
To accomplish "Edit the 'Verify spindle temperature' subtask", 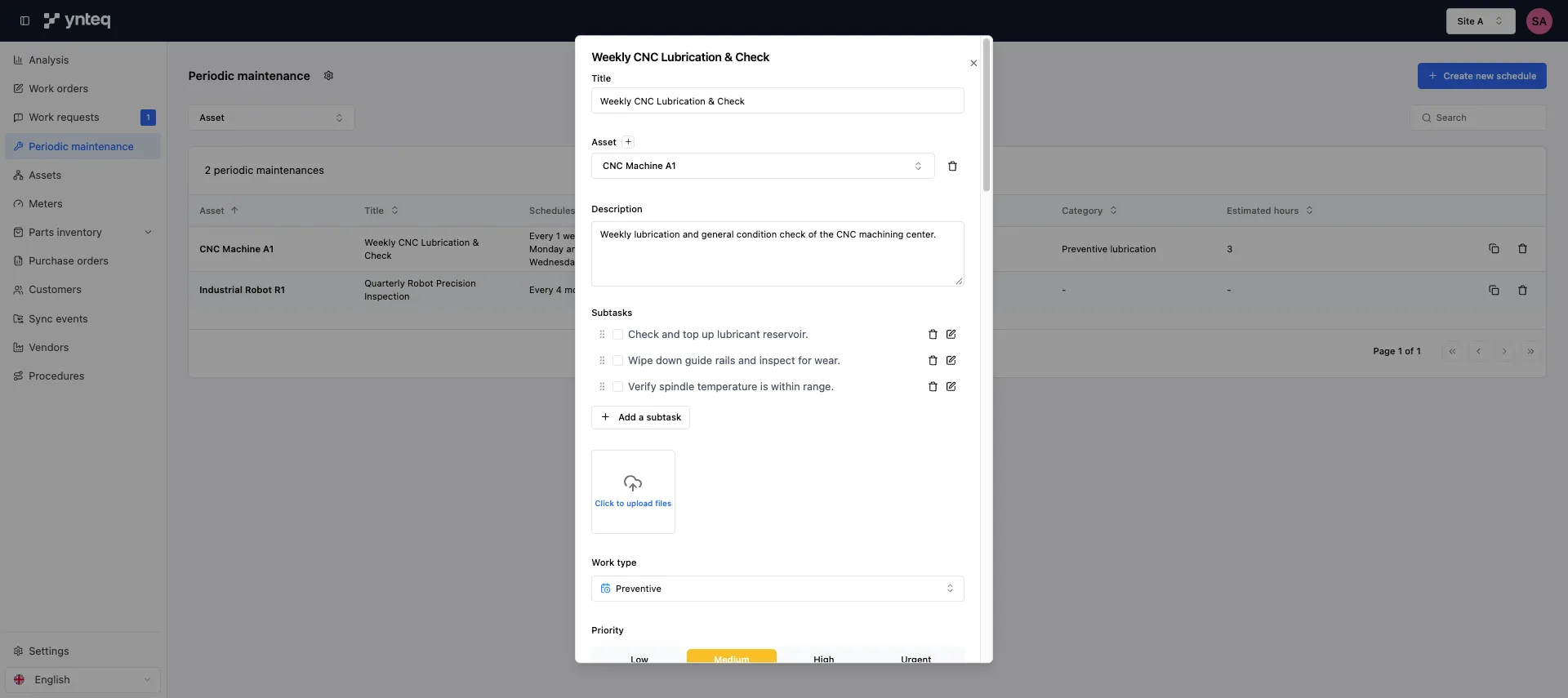I will point(951,387).
